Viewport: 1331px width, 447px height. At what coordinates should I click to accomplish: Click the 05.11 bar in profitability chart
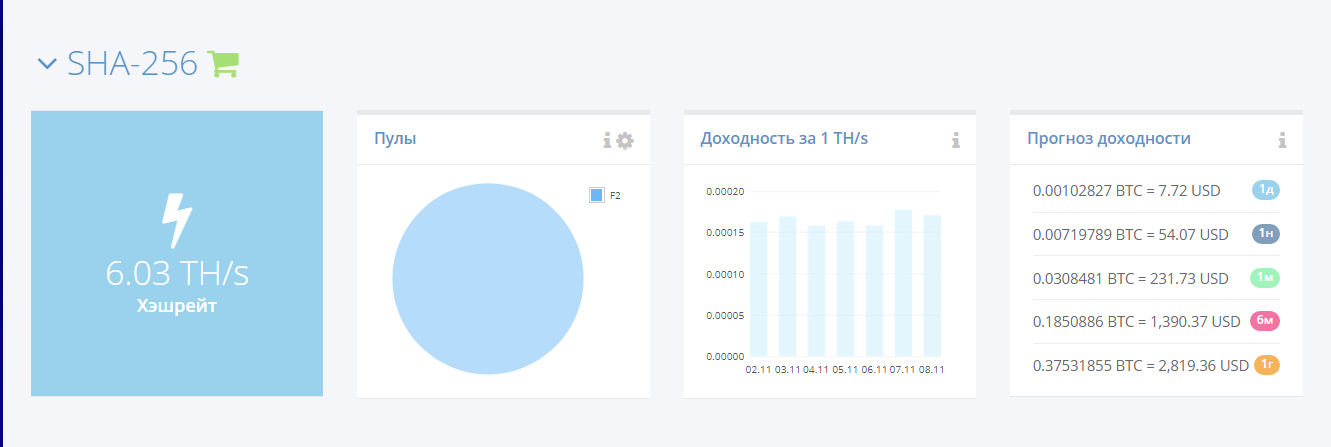pos(845,289)
